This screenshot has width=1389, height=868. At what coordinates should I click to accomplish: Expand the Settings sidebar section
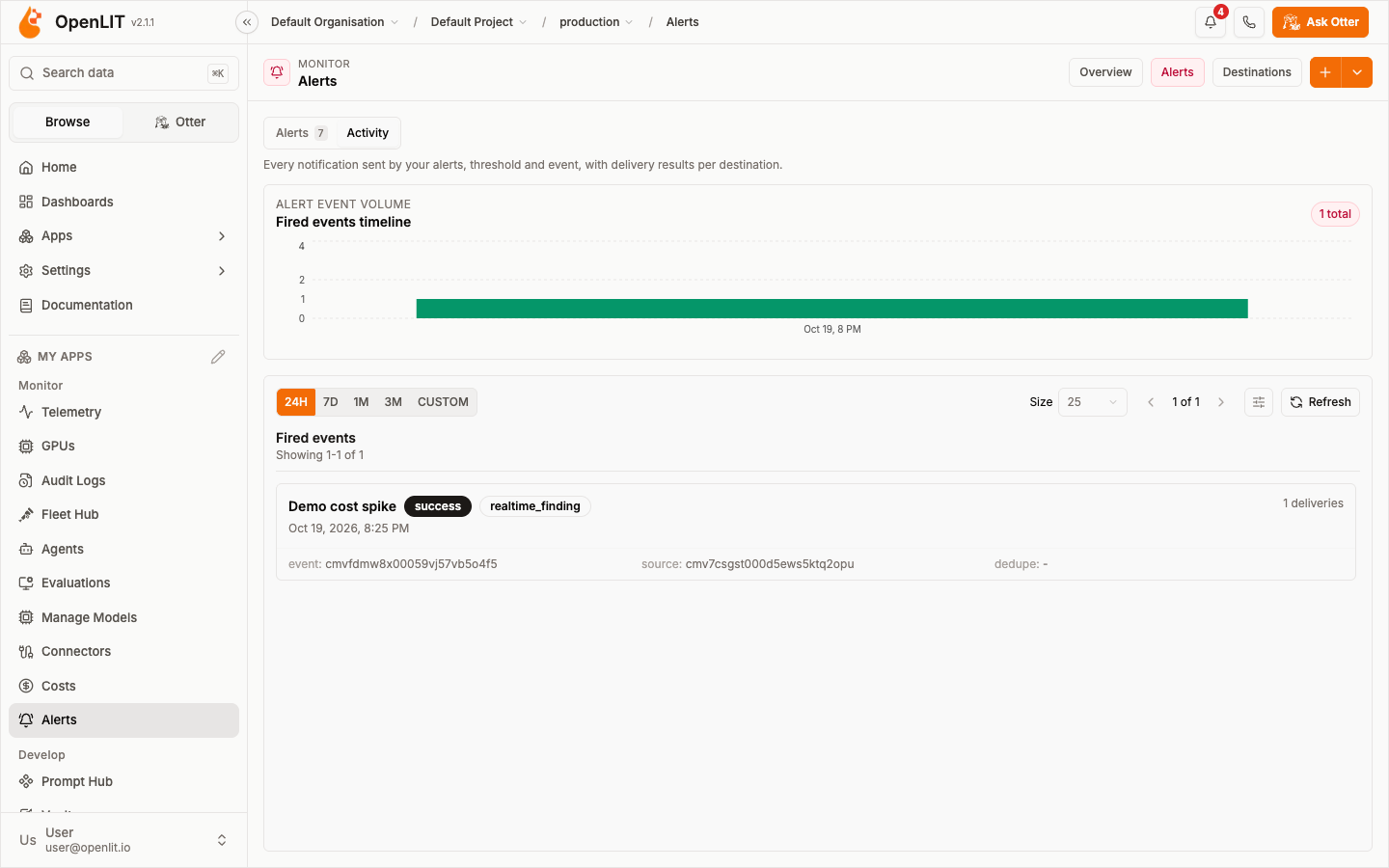[x=123, y=271]
